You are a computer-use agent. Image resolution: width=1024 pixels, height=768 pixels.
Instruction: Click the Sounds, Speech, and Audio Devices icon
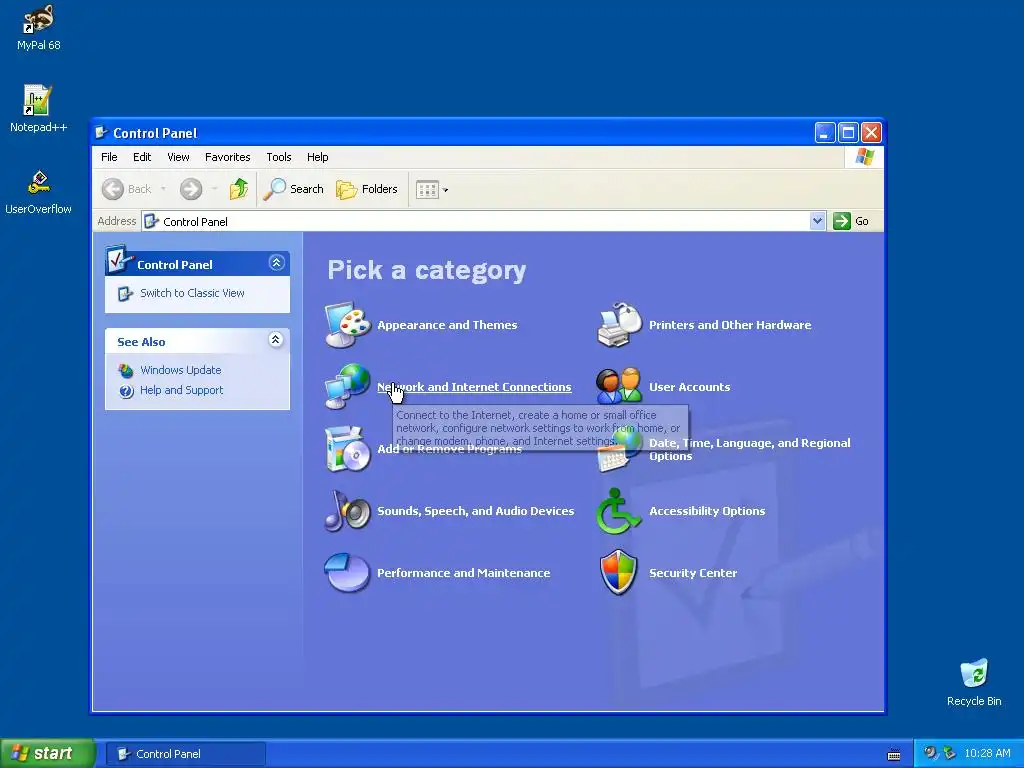point(347,511)
